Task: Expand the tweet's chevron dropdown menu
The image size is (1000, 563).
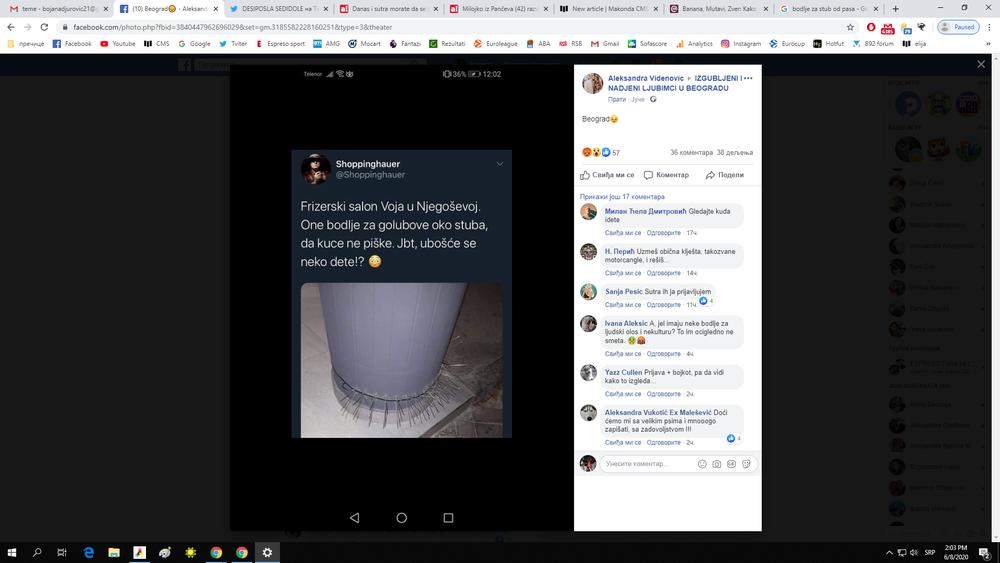Action: point(500,163)
